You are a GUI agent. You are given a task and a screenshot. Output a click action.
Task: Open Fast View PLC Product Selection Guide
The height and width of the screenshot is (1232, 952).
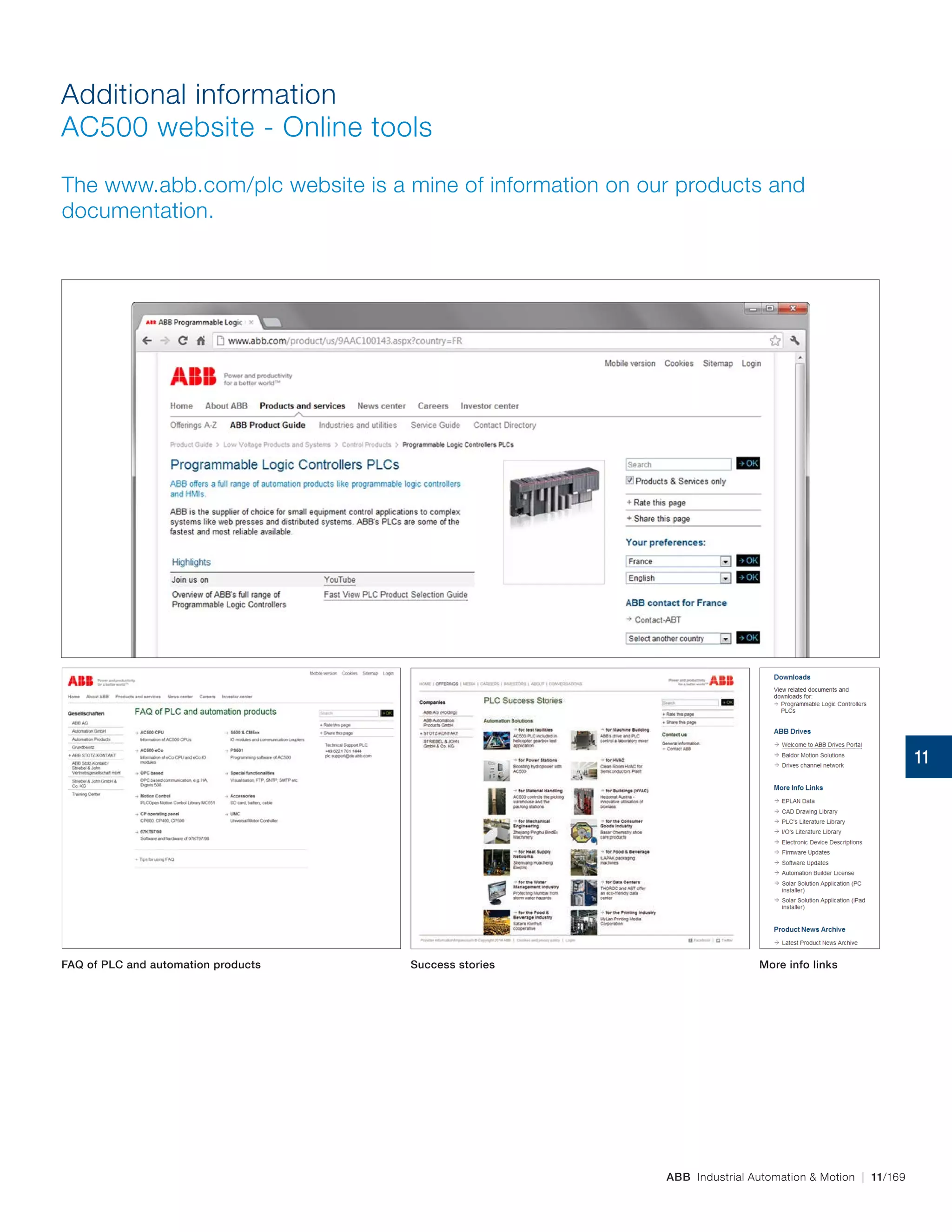pos(396,595)
